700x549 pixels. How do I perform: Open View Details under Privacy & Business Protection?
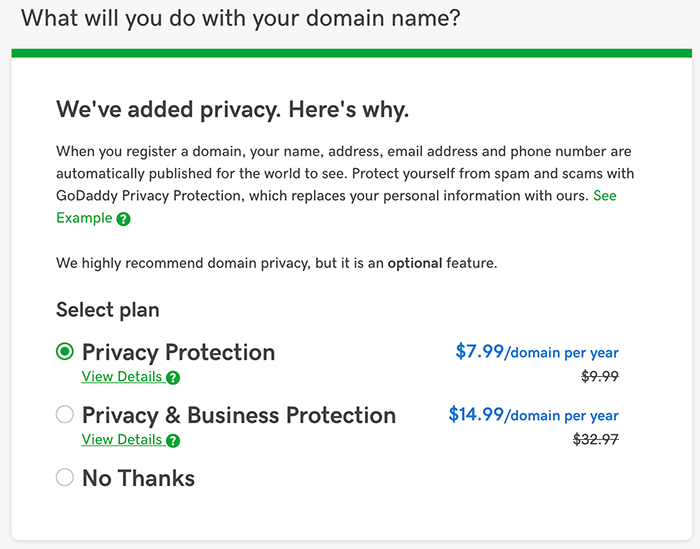click(x=121, y=440)
